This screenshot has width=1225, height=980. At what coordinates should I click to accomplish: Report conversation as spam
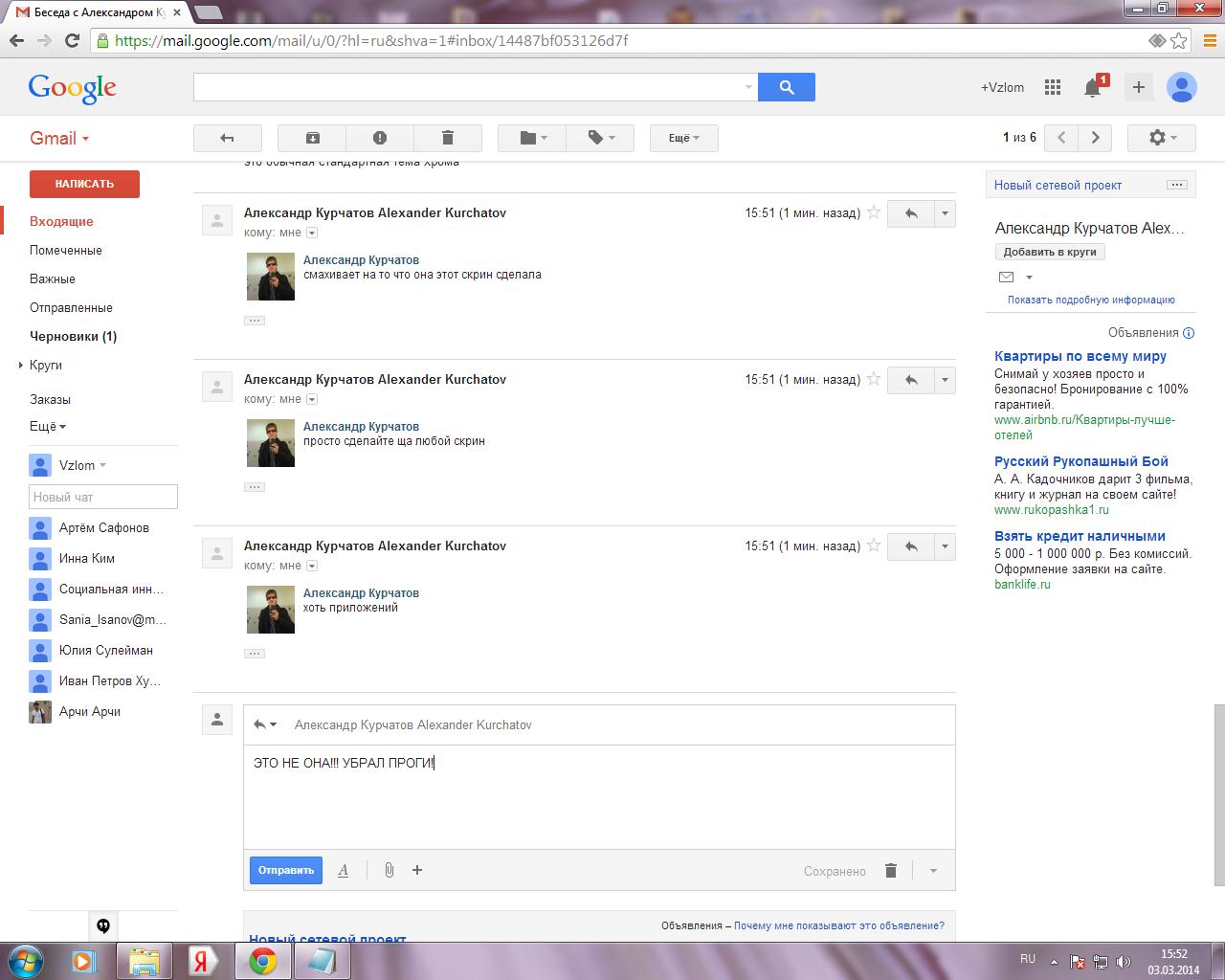pos(380,138)
